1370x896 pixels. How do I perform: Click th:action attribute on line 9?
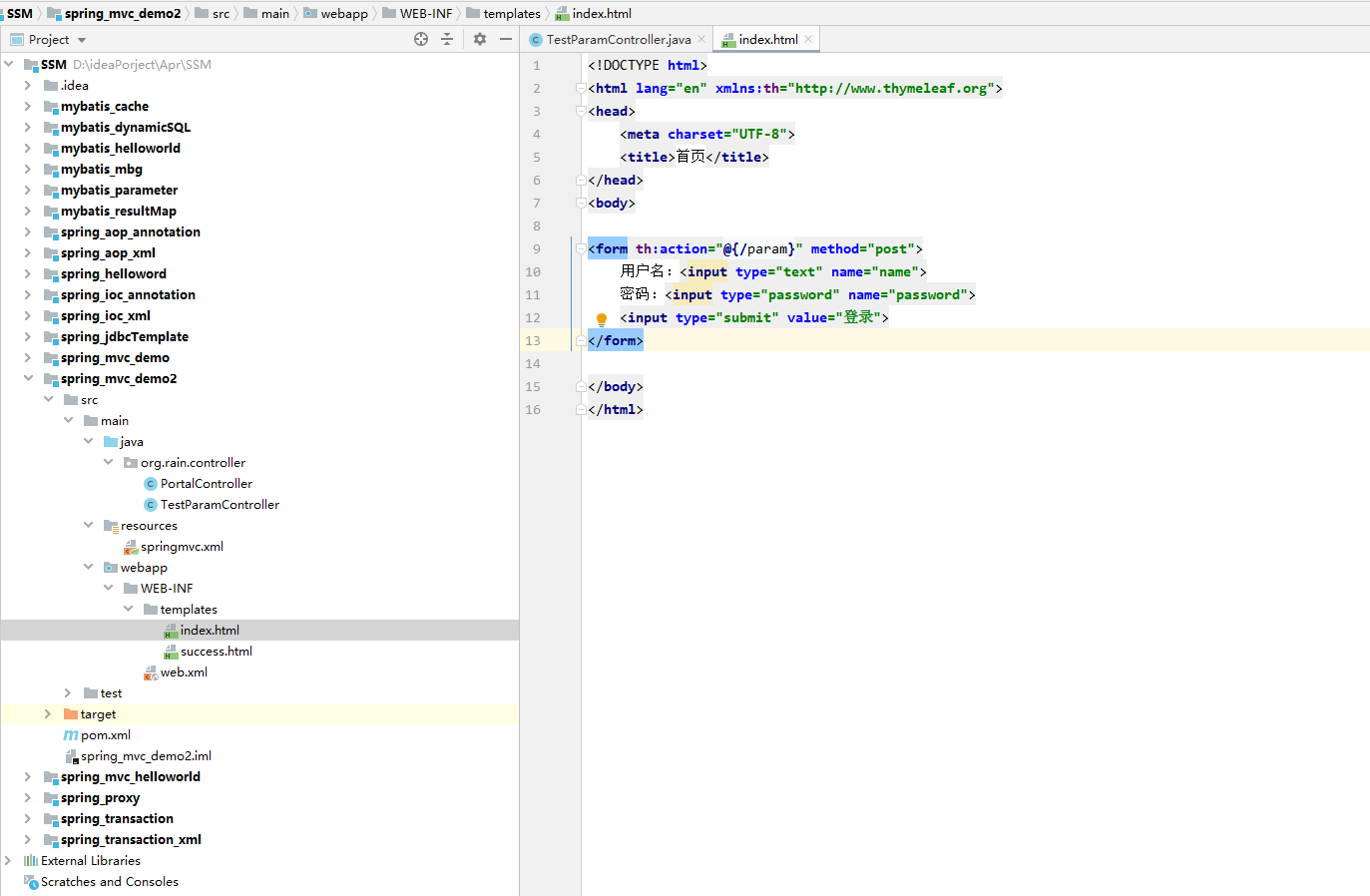[x=676, y=249]
